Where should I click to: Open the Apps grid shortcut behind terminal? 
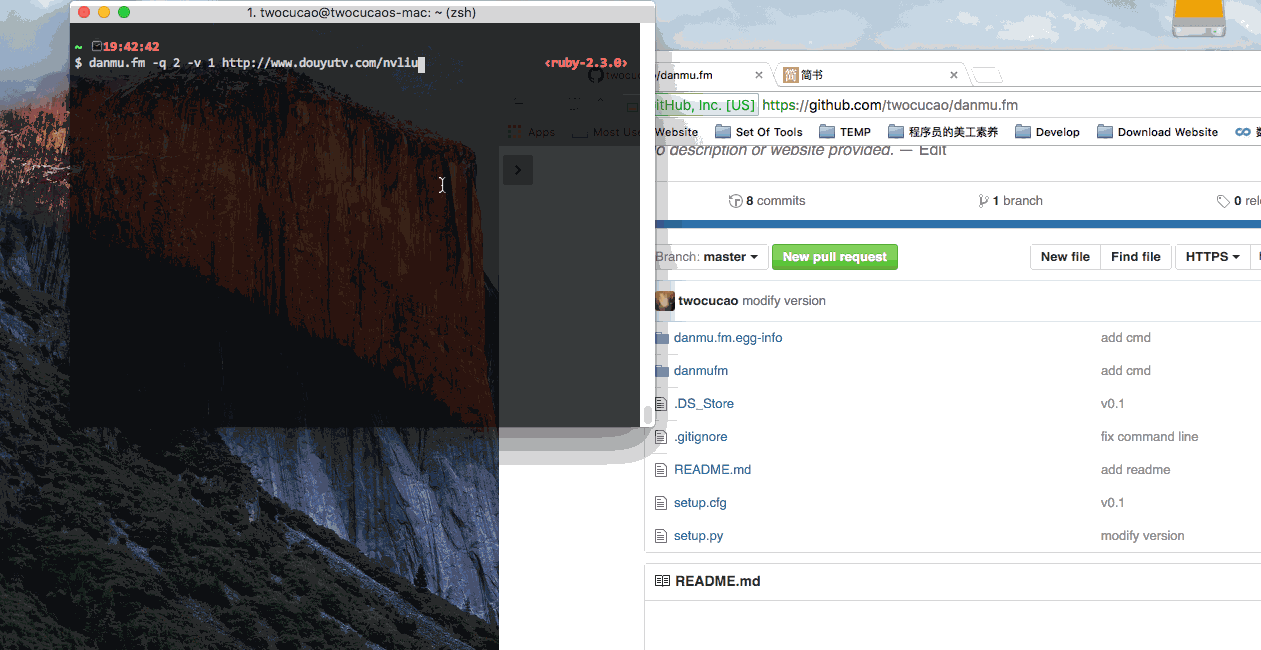pos(531,132)
